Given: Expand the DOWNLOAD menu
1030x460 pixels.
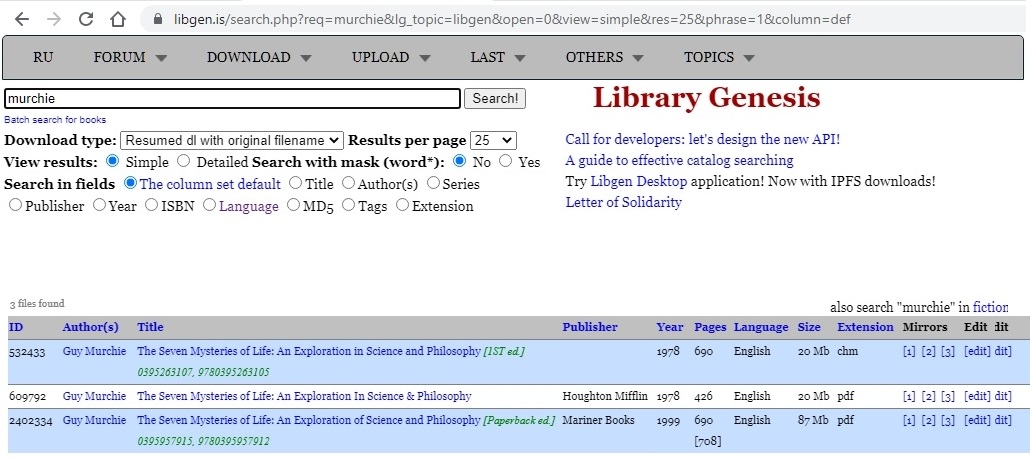Looking at the screenshot, I should tap(259, 57).
